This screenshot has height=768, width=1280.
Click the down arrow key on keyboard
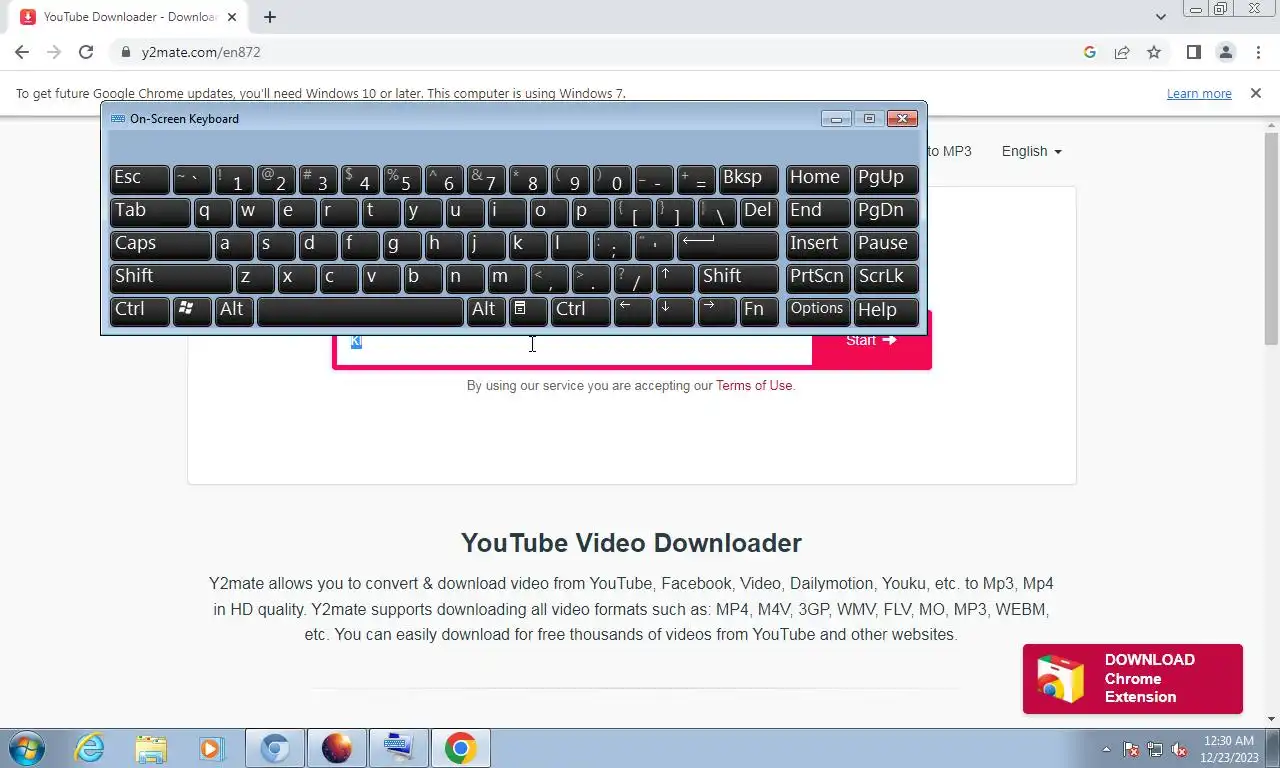(675, 311)
